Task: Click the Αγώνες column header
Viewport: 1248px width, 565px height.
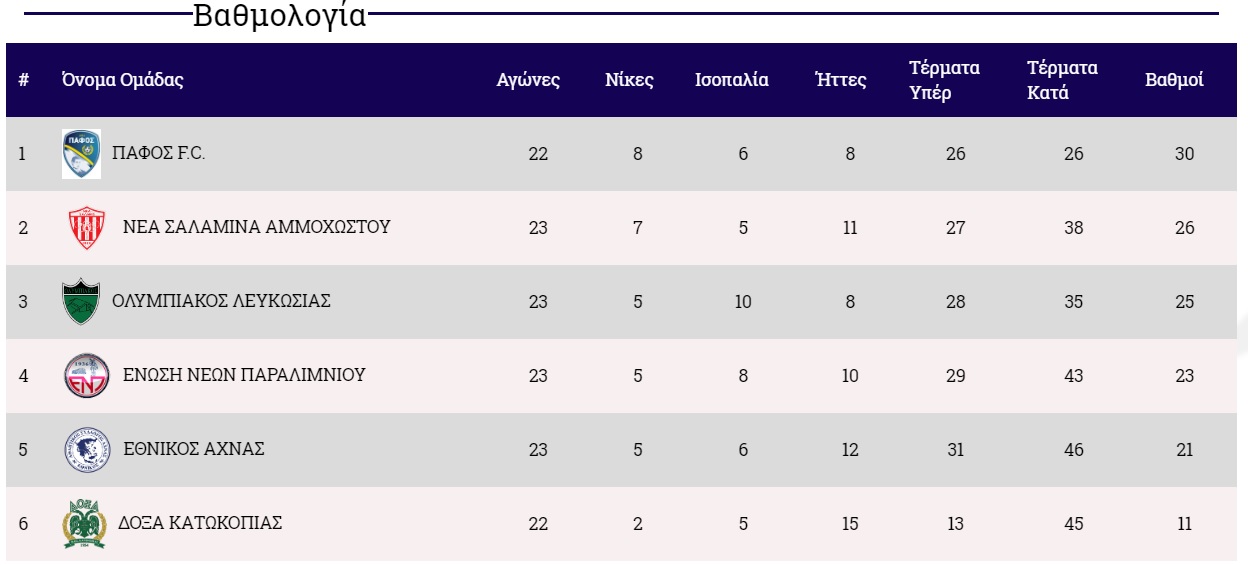Action: [528, 81]
